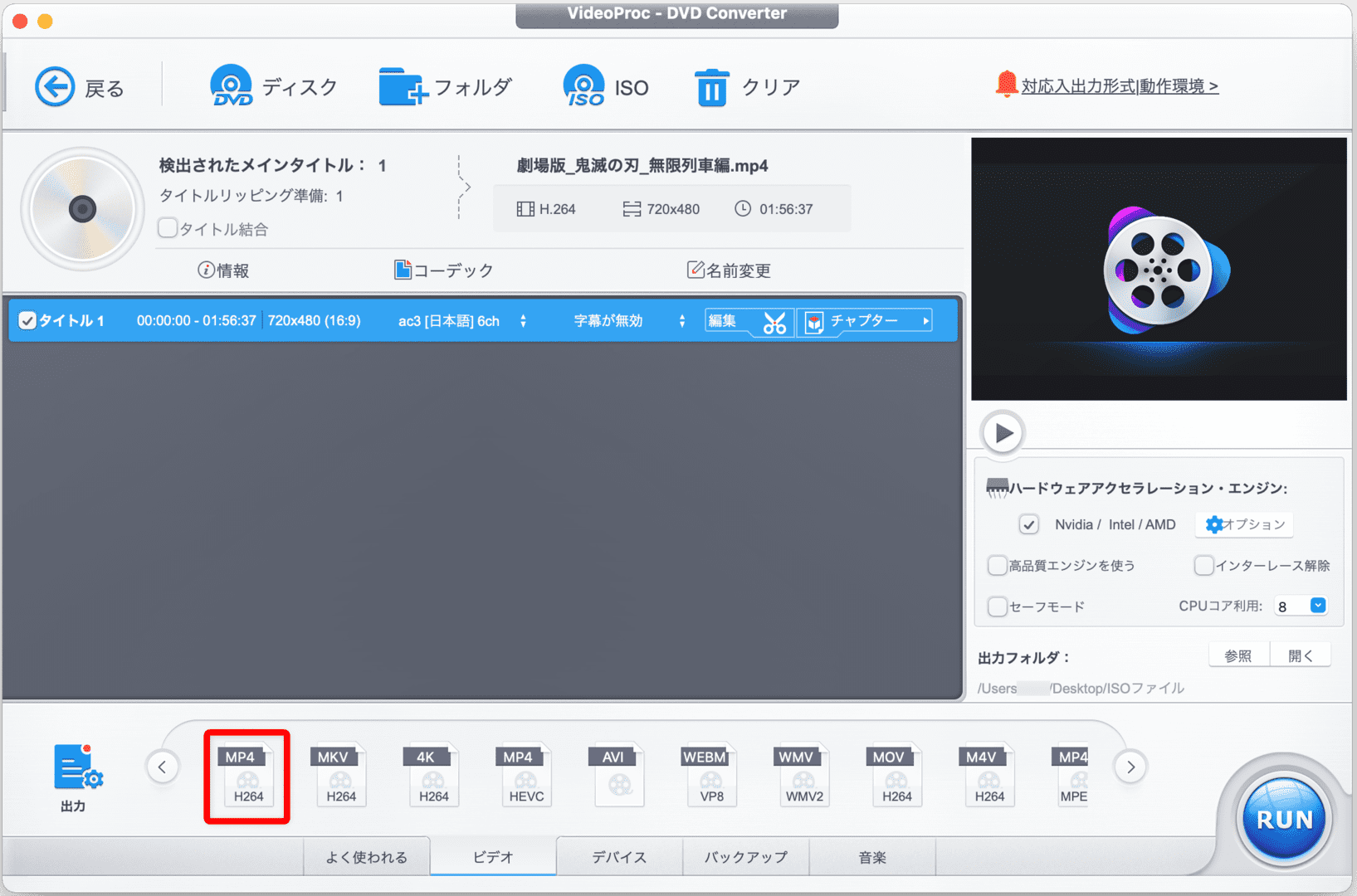
Task: Disable Nvidia/Intel/AMD hardware acceleration
Action: pyautogui.click(x=1029, y=524)
